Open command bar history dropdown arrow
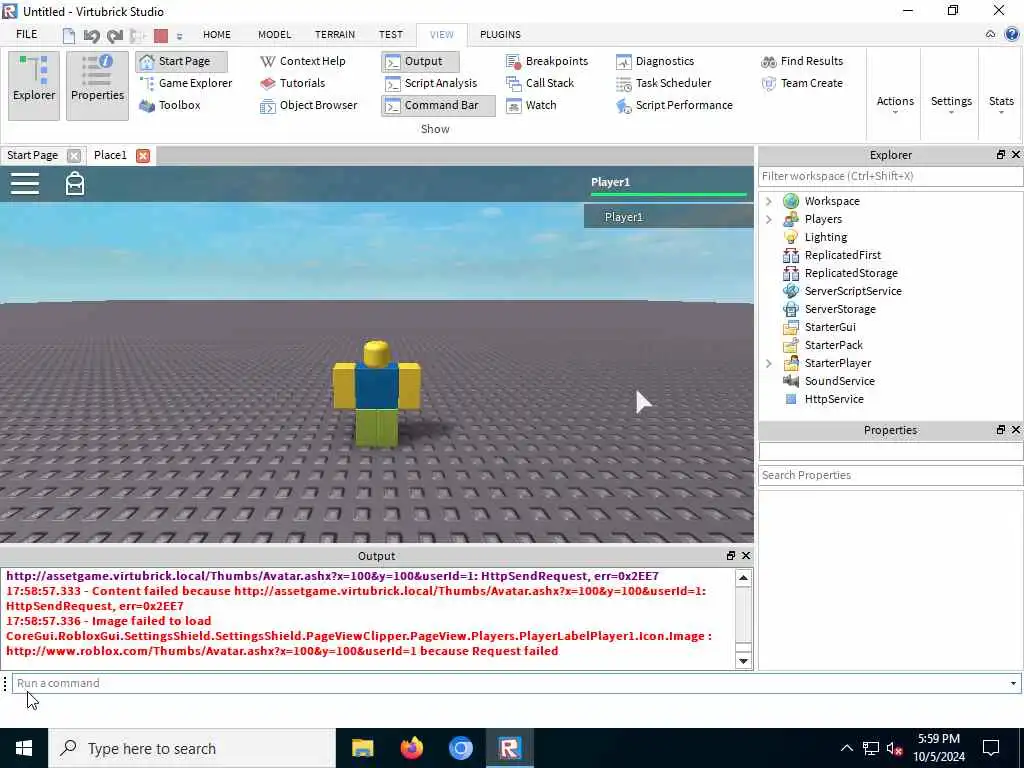This screenshot has height=768, width=1024. point(1013,684)
